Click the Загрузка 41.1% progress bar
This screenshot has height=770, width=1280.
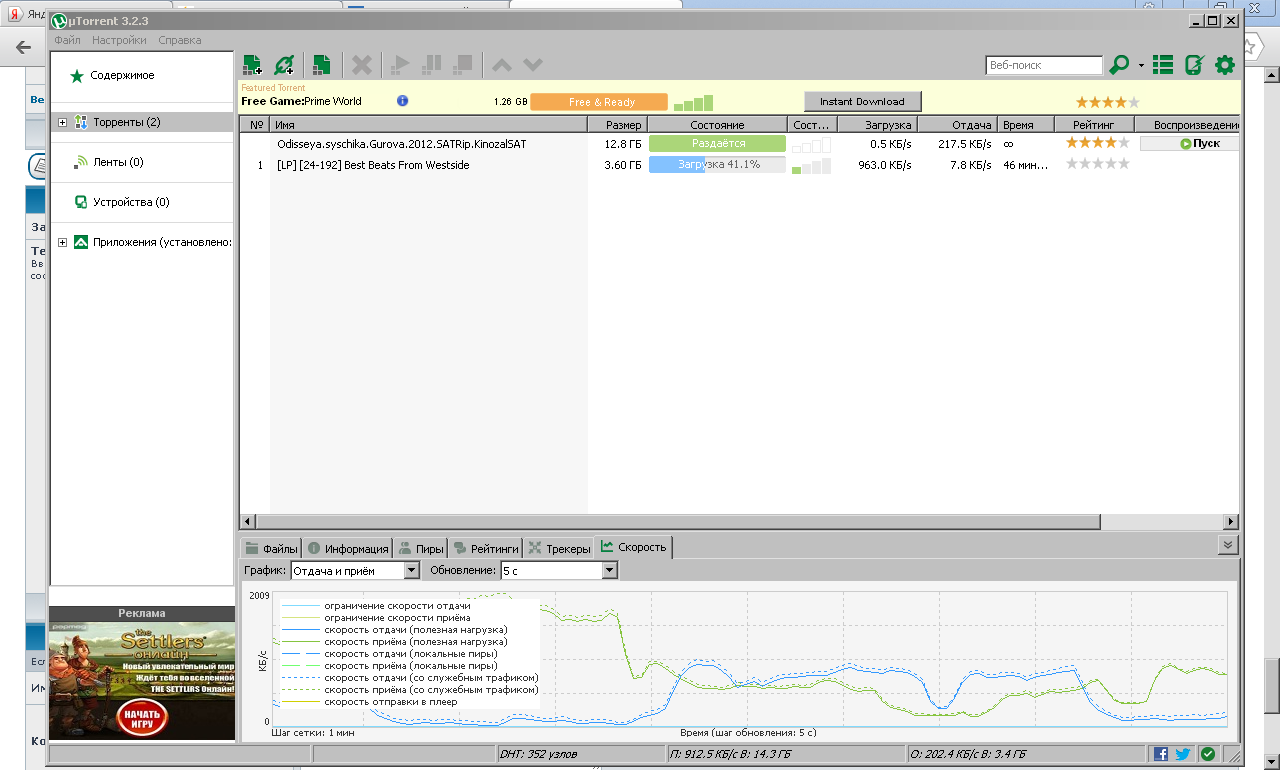coord(718,164)
